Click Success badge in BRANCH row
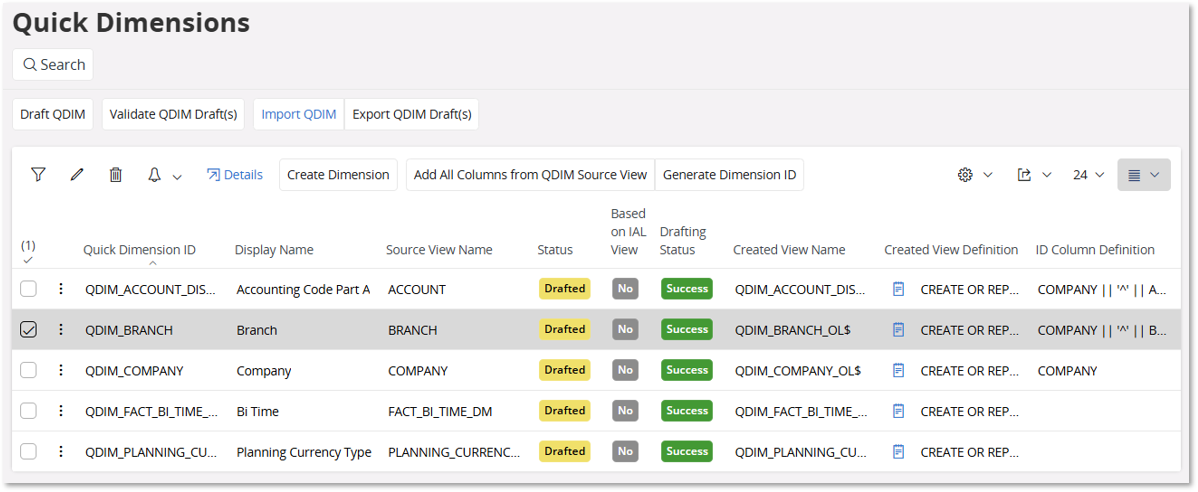This screenshot has width=1198, height=492. coord(687,330)
